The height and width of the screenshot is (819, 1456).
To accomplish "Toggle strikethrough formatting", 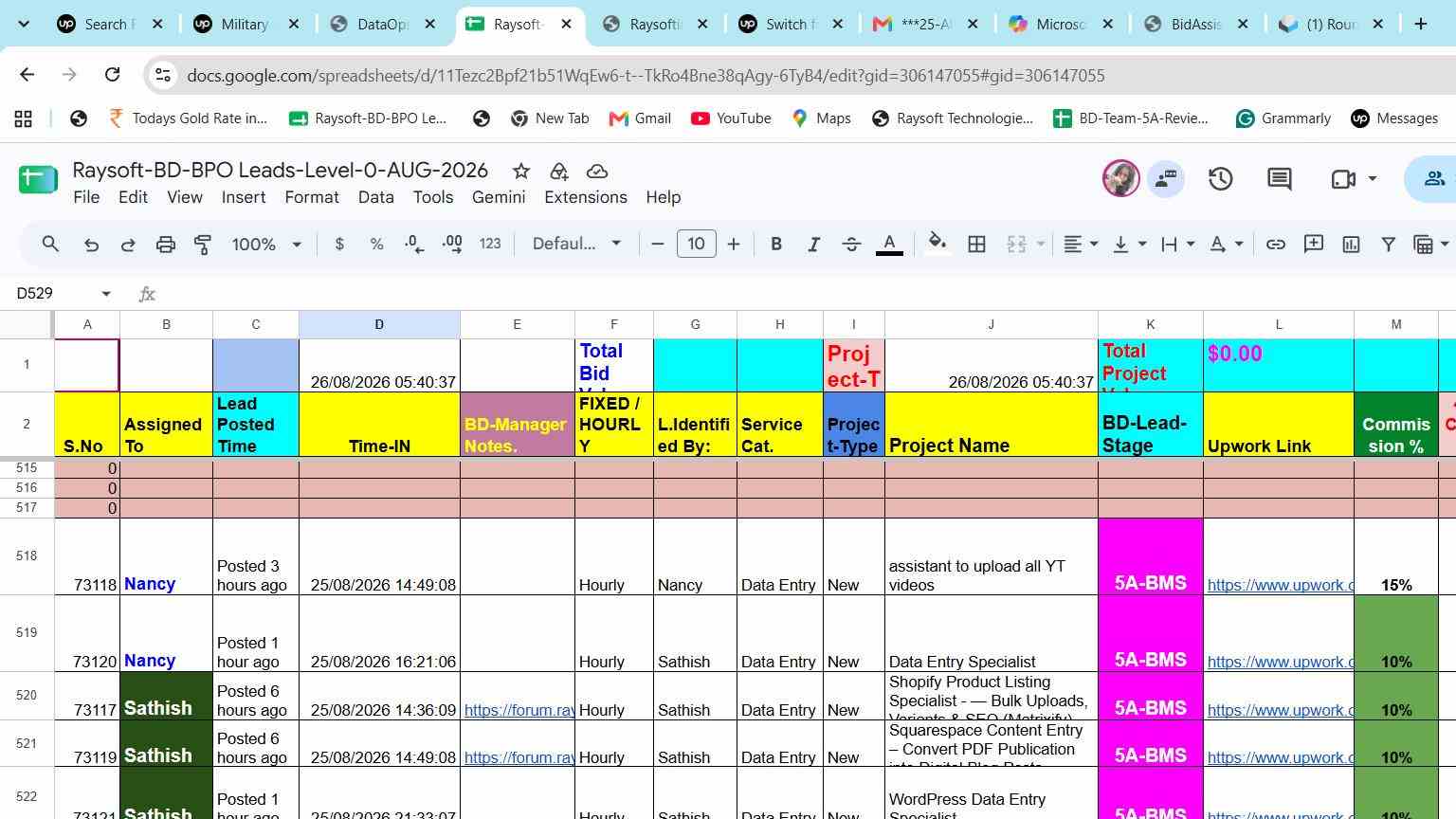I will 851,245.
